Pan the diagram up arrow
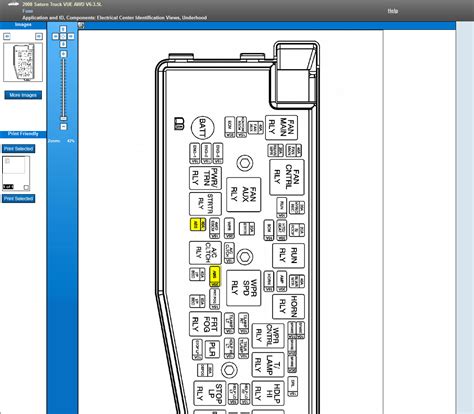474x414 pixels. tap(63, 29)
